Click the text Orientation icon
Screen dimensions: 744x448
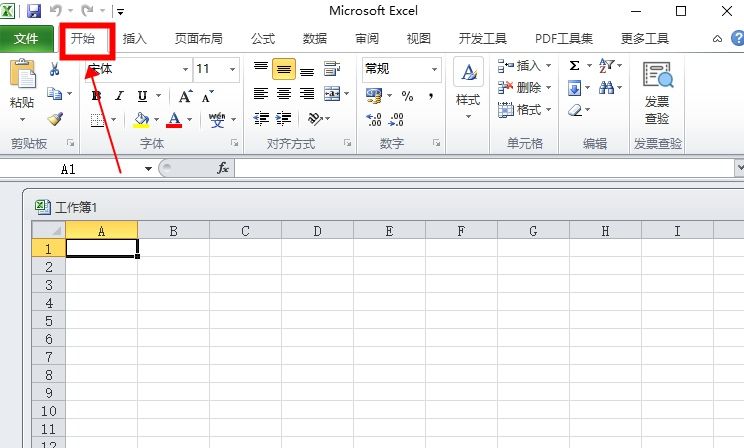point(315,118)
